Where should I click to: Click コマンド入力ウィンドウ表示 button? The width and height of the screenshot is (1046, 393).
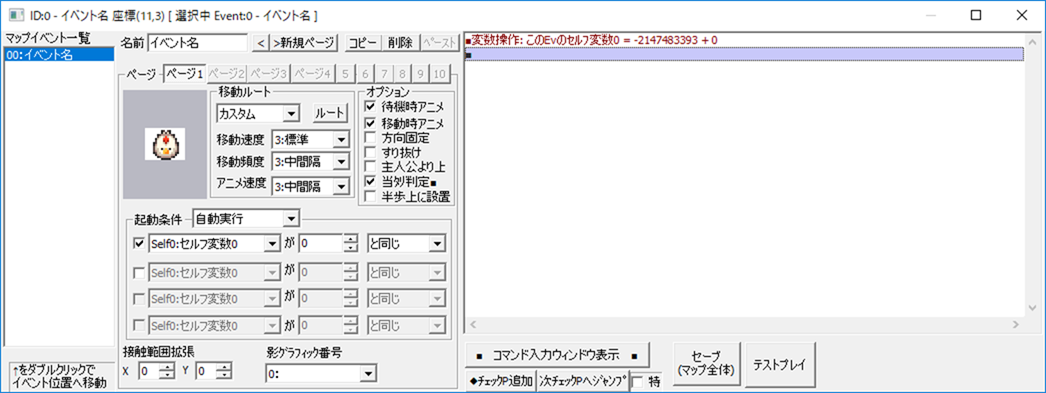[557, 354]
